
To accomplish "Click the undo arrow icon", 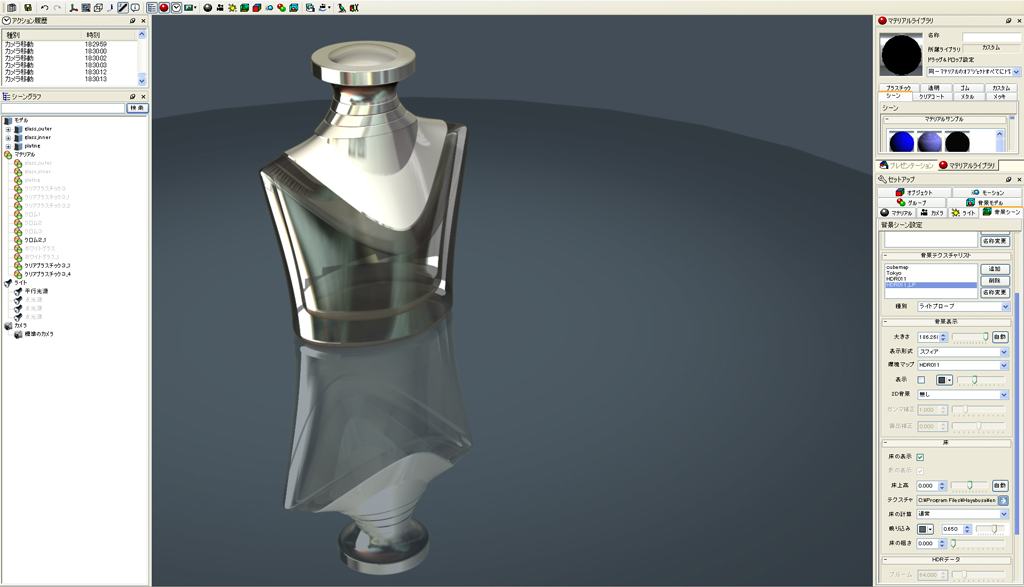I will coord(44,7).
